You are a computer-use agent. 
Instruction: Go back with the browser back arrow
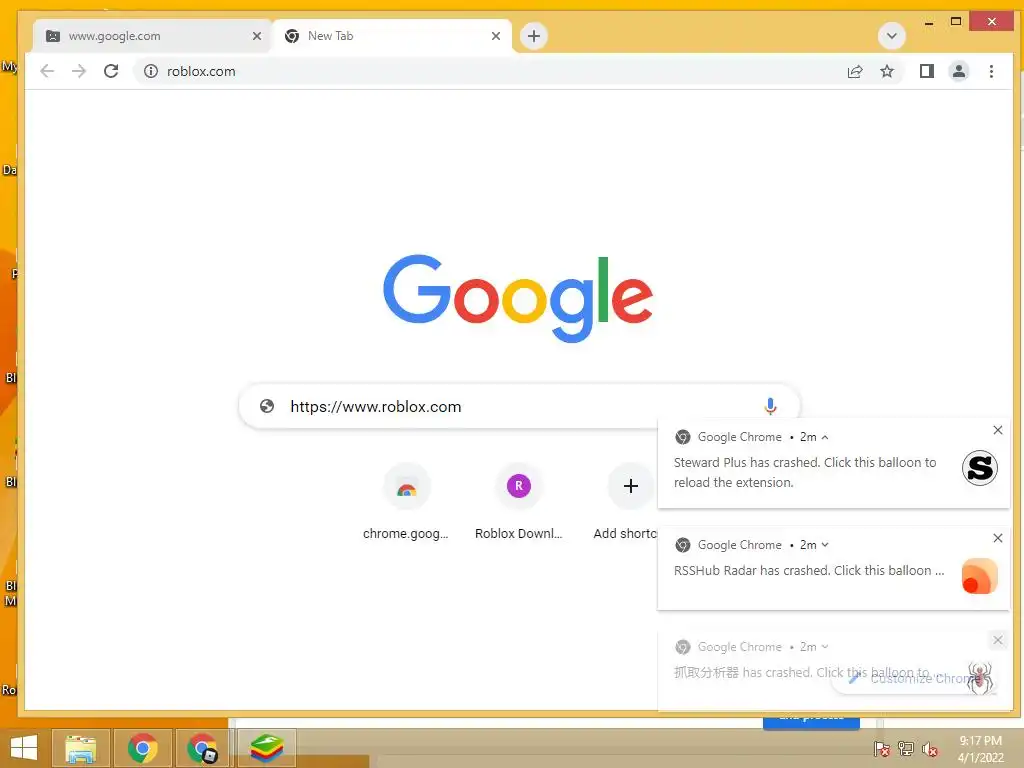point(47,71)
